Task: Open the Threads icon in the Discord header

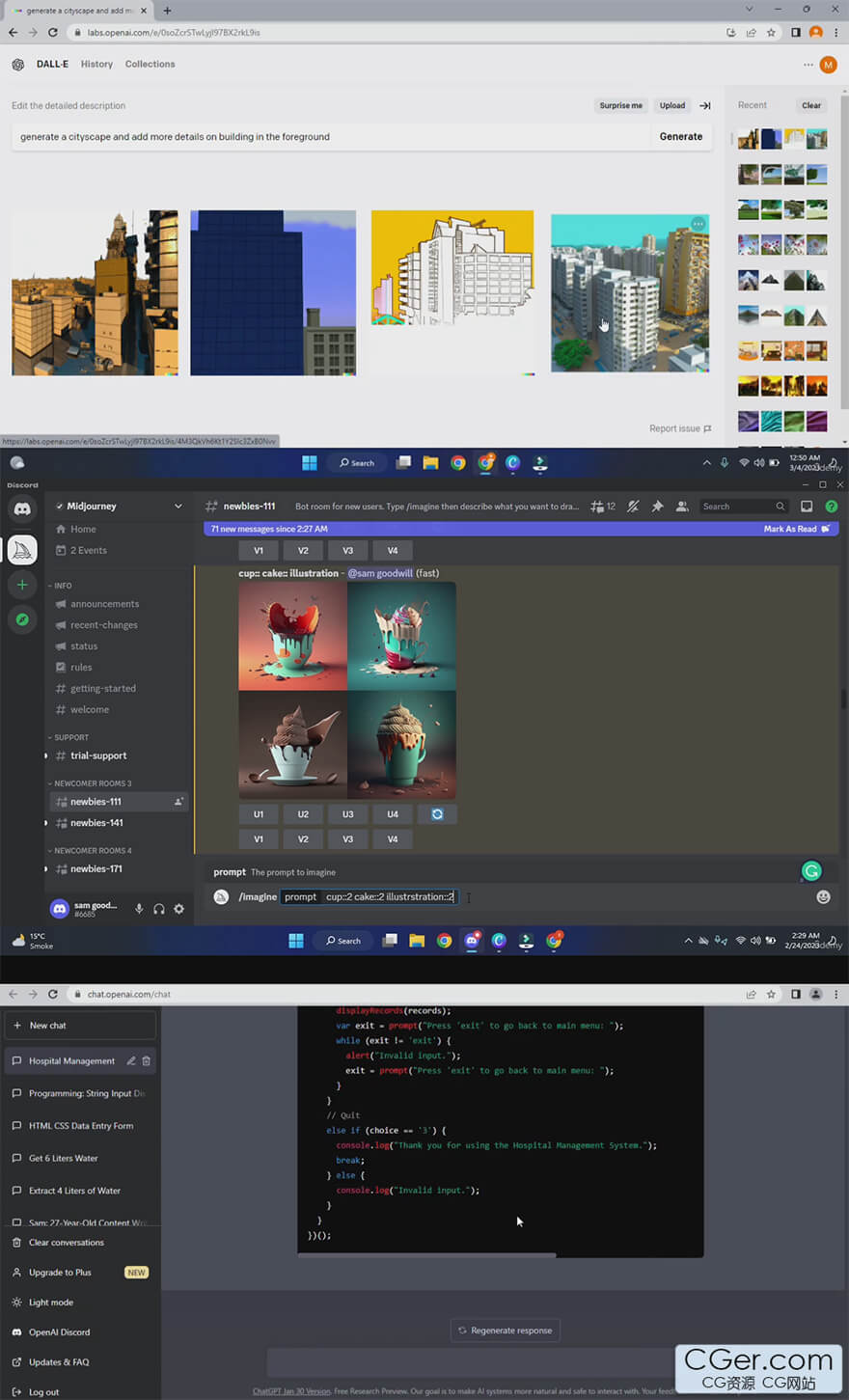Action: [x=603, y=506]
